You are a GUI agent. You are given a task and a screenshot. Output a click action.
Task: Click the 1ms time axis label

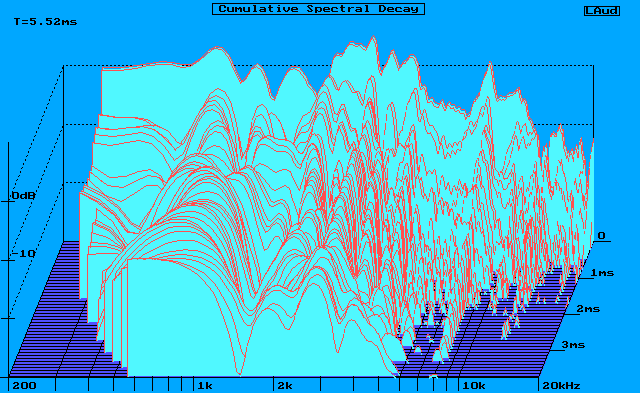[602, 273]
